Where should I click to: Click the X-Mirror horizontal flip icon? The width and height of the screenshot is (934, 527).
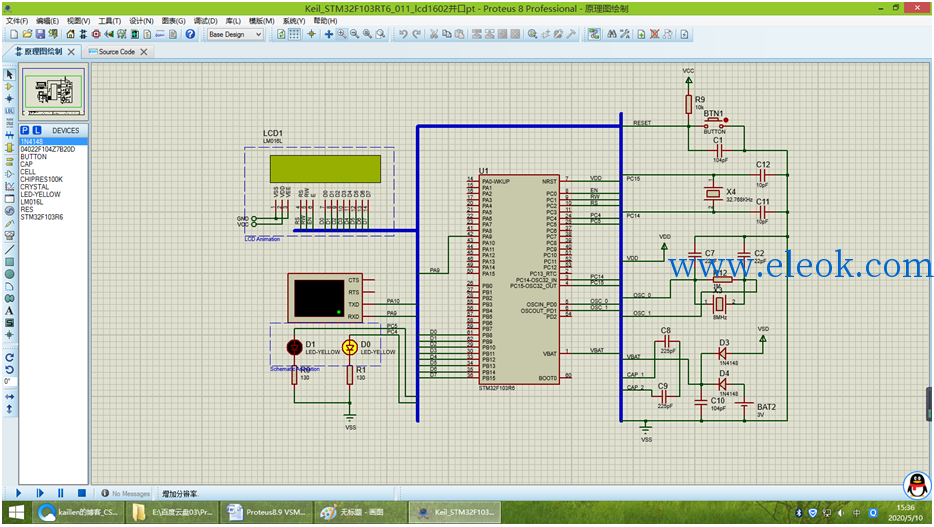tap(9, 397)
